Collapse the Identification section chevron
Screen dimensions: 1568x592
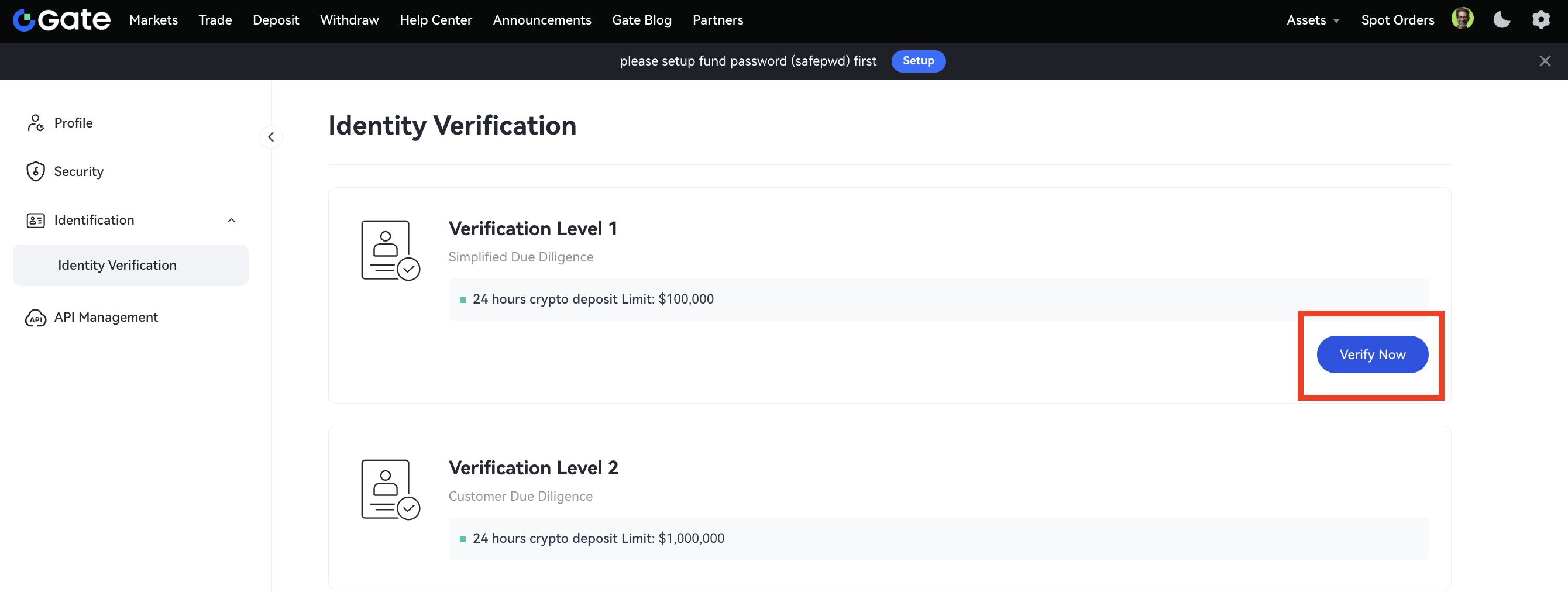pos(231,221)
